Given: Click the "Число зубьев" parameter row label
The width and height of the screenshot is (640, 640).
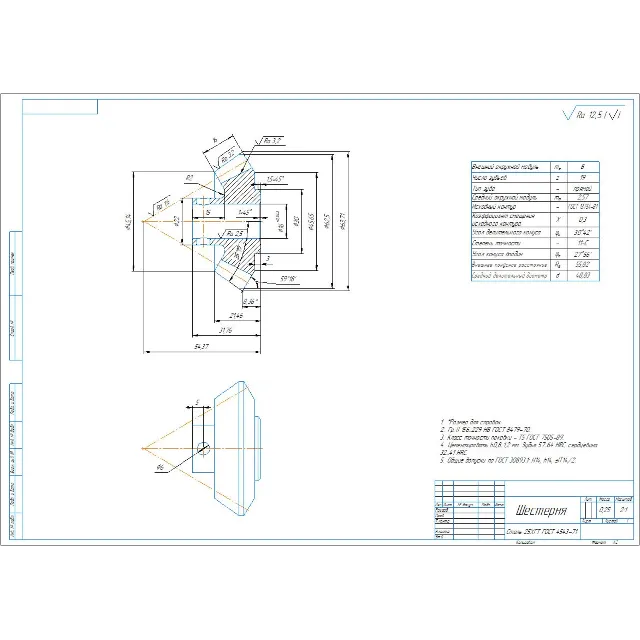Looking at the screenshot, I should coord(489,178).
